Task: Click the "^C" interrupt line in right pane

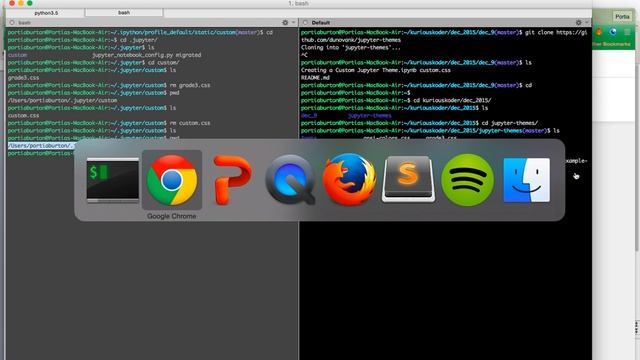Action: point(304,55)
